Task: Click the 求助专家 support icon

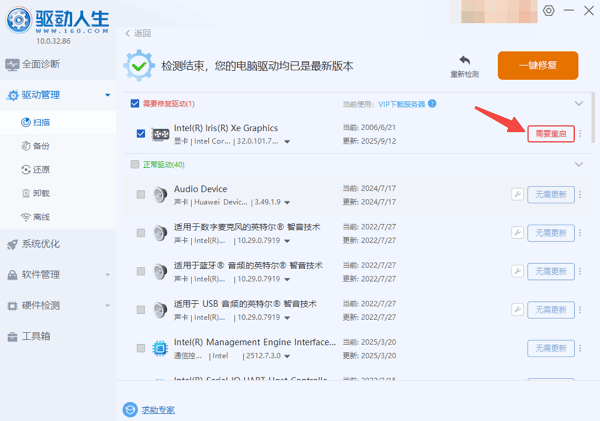Action: [x=130, y=409]
